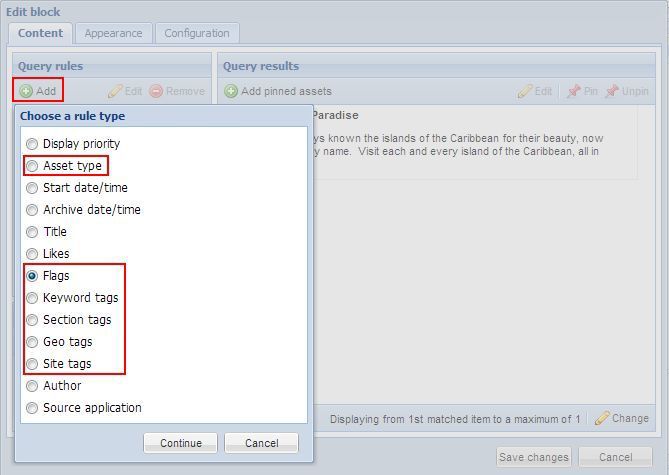Image resolution: width=669 pixels, height=475 pixels.
Task: Cancel the Edit block dialog
Action: [x=616, y=457]
